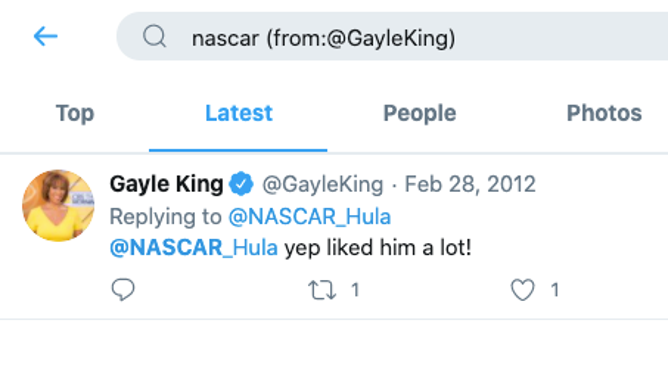The image size is (668, 376).
Task: Select the Latest tab
Action: (239, 113)
